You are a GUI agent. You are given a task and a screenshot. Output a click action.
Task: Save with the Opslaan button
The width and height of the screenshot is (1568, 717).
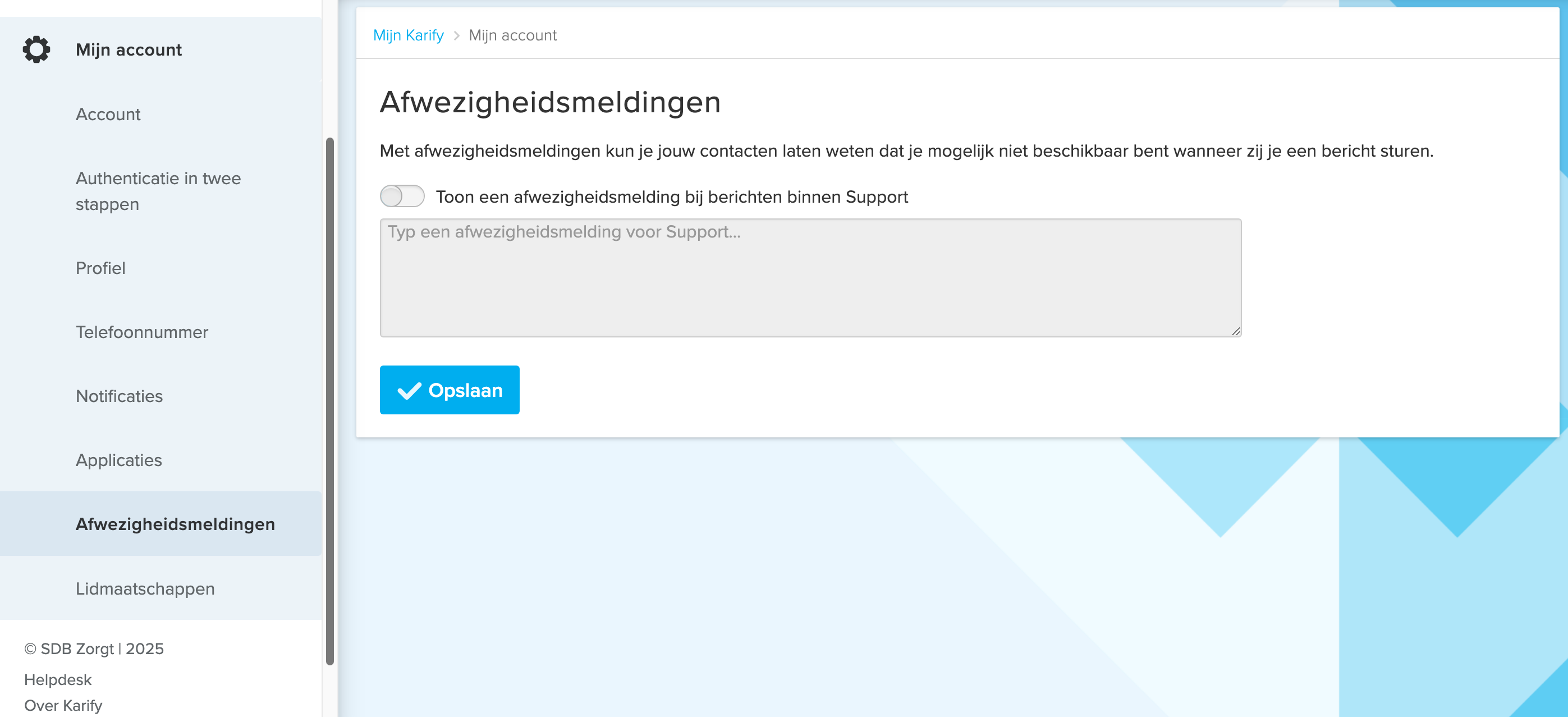(x=449, y=390)
